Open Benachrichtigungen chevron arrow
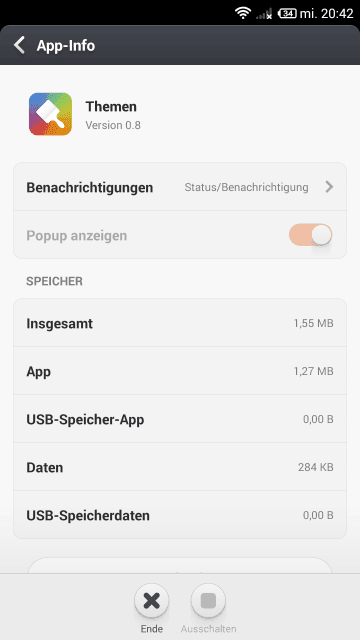Image resolution: width=360 pixels, height=640 pixels. [x=329, y=187]
